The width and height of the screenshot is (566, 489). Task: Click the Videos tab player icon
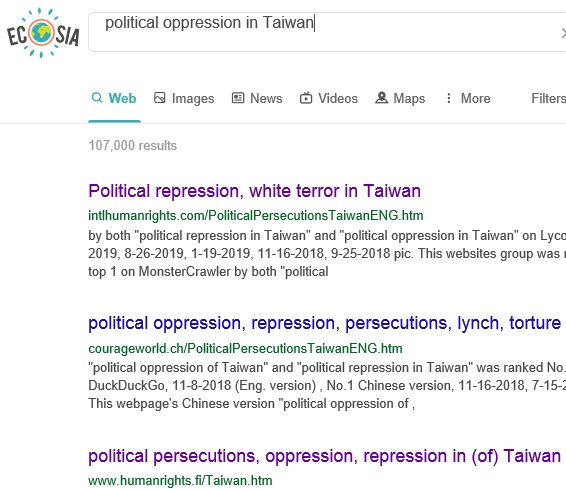click(306, 98)
